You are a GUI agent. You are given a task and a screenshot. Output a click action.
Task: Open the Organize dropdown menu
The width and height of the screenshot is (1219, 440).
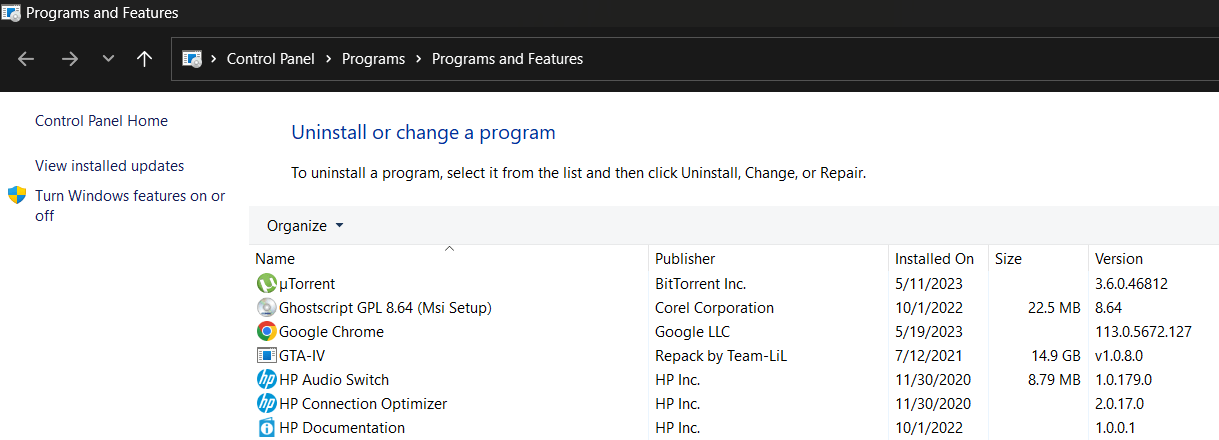click(x=305, y=226)
